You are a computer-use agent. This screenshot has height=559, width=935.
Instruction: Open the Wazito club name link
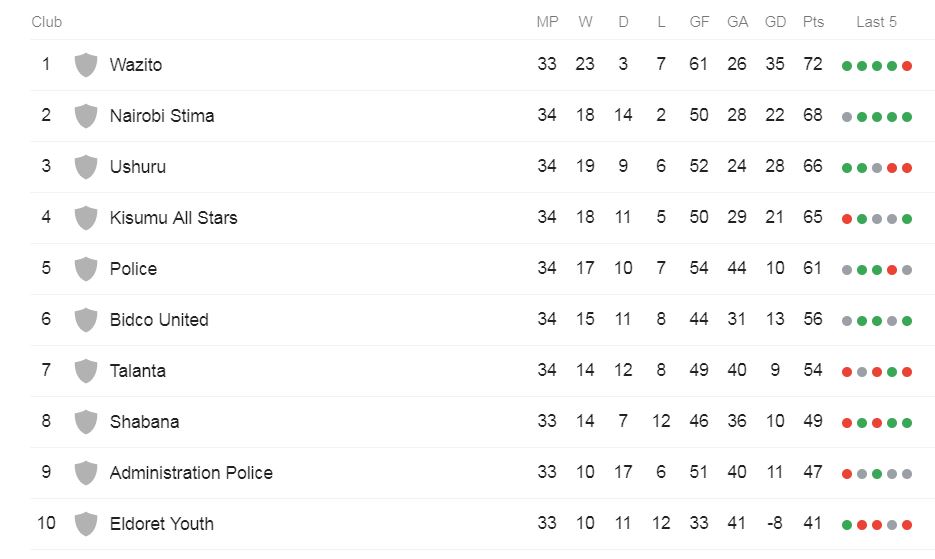coord(136,65)
